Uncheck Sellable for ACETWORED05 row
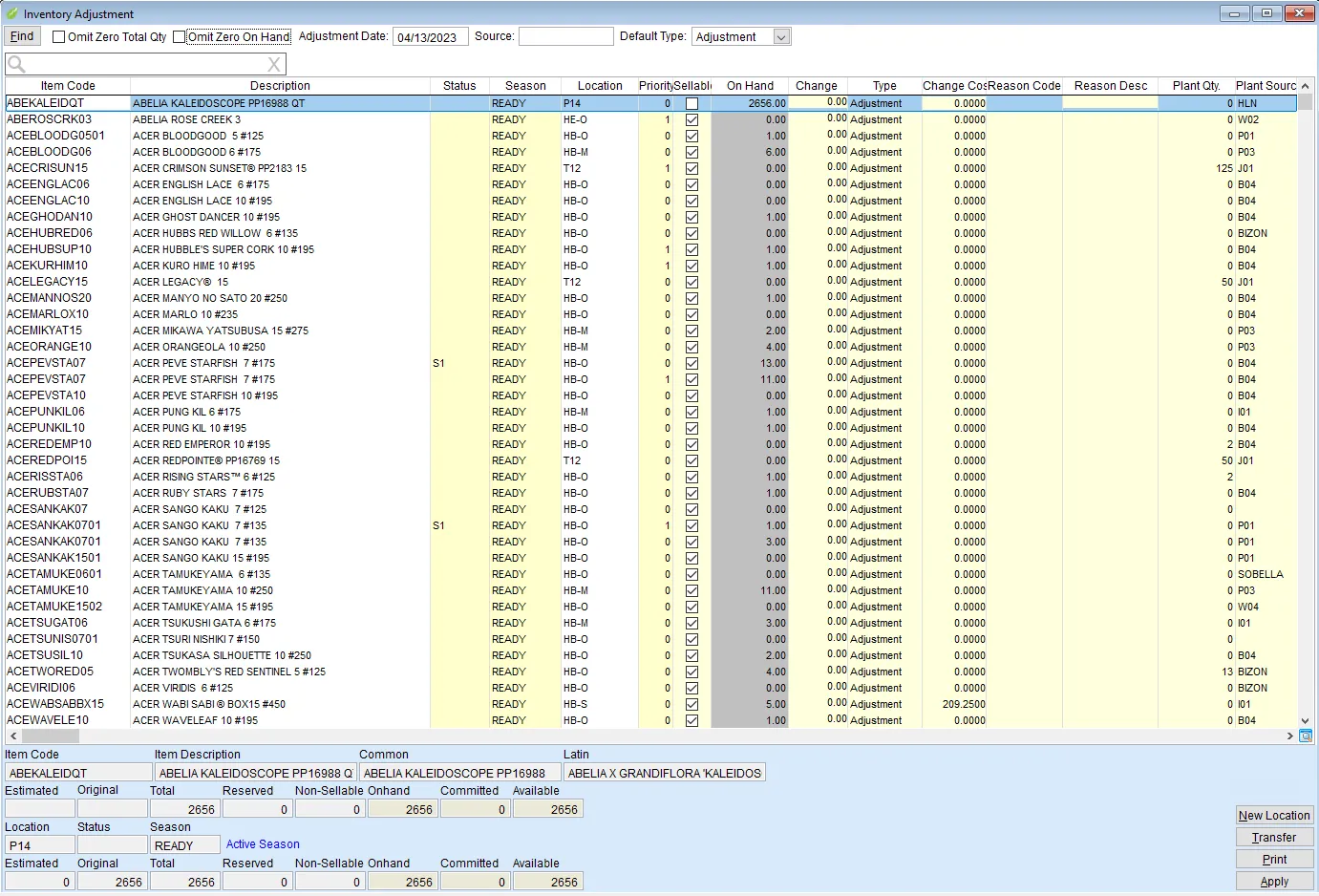 691,672
